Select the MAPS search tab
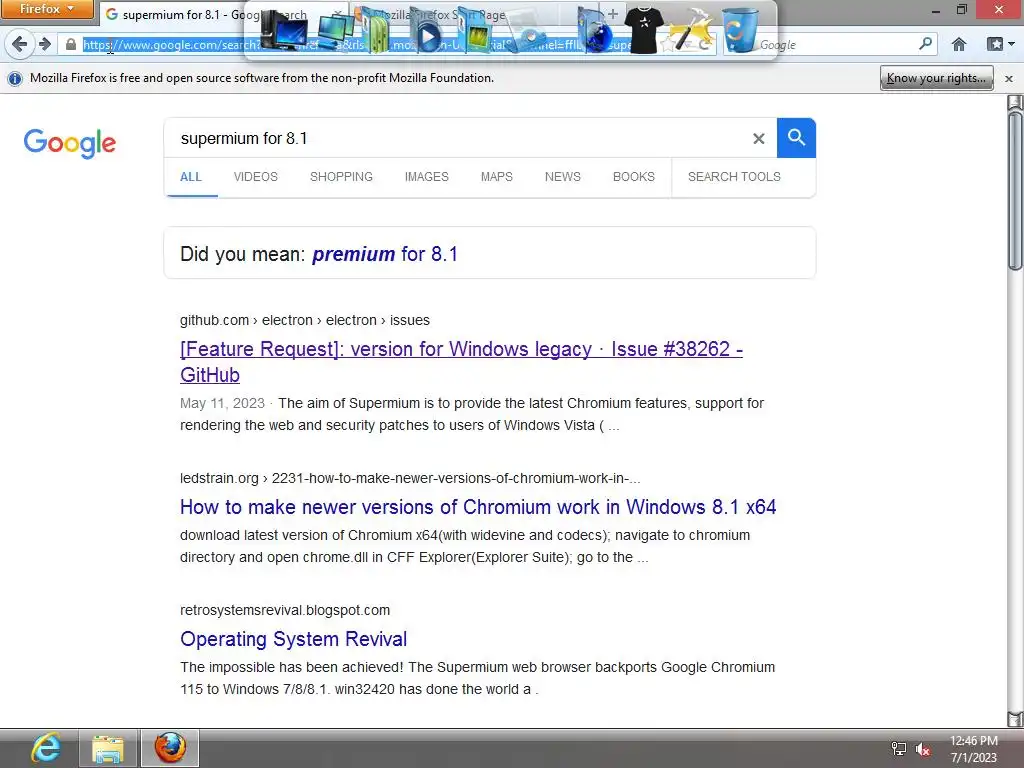The height and width of the screenshot is (768, 1024). coord(496,177)
